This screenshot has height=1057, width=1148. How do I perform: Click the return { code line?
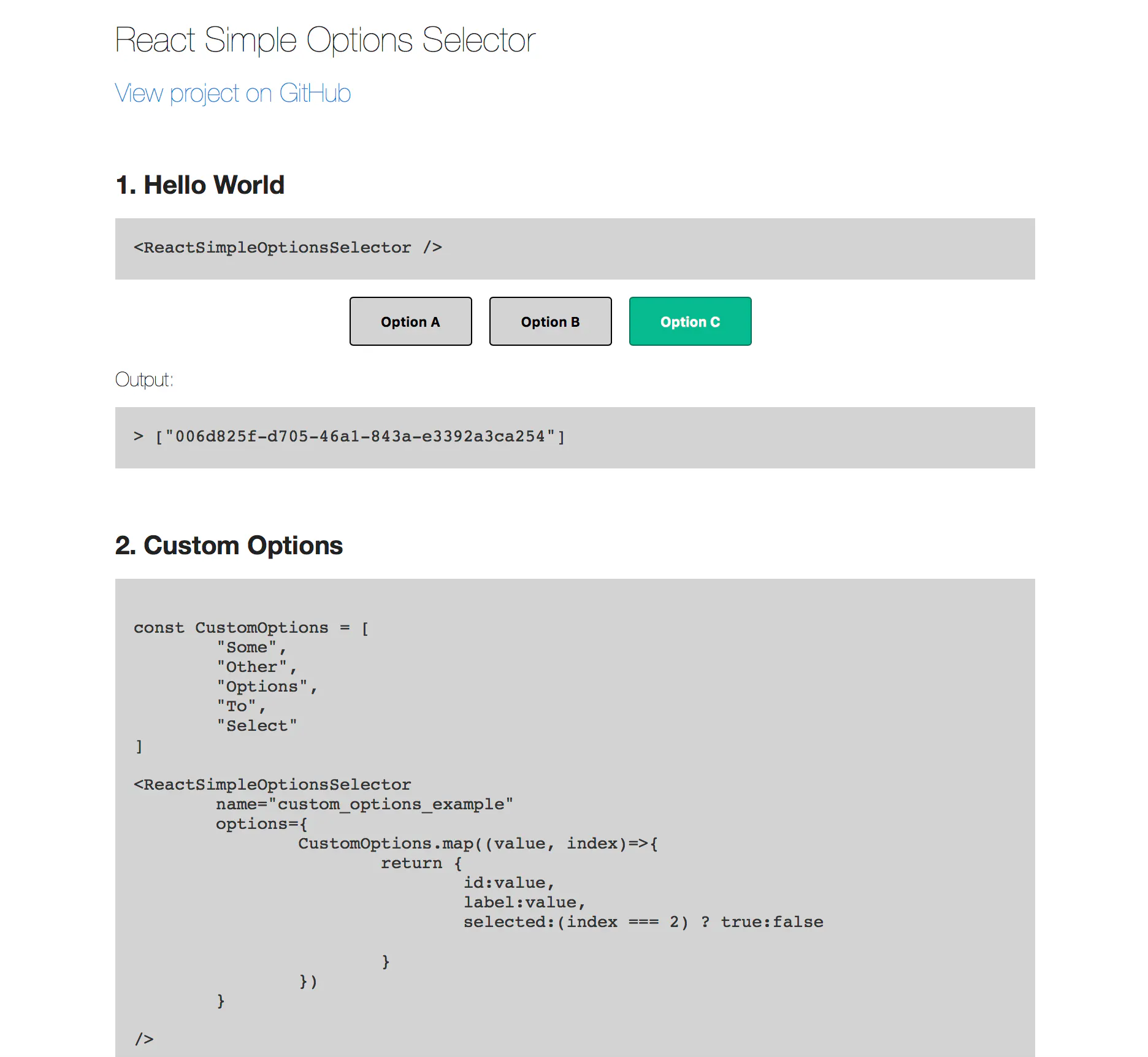click(x=422, y=863)
